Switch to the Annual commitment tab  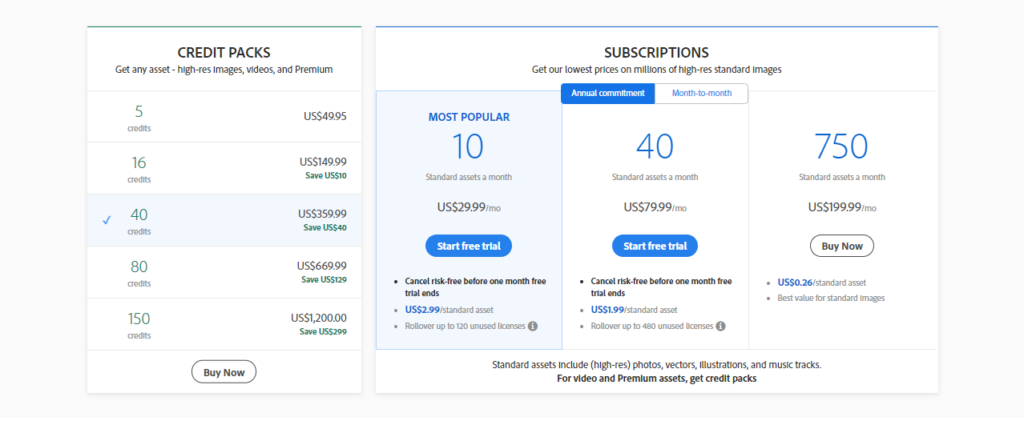tap(608, 94)
